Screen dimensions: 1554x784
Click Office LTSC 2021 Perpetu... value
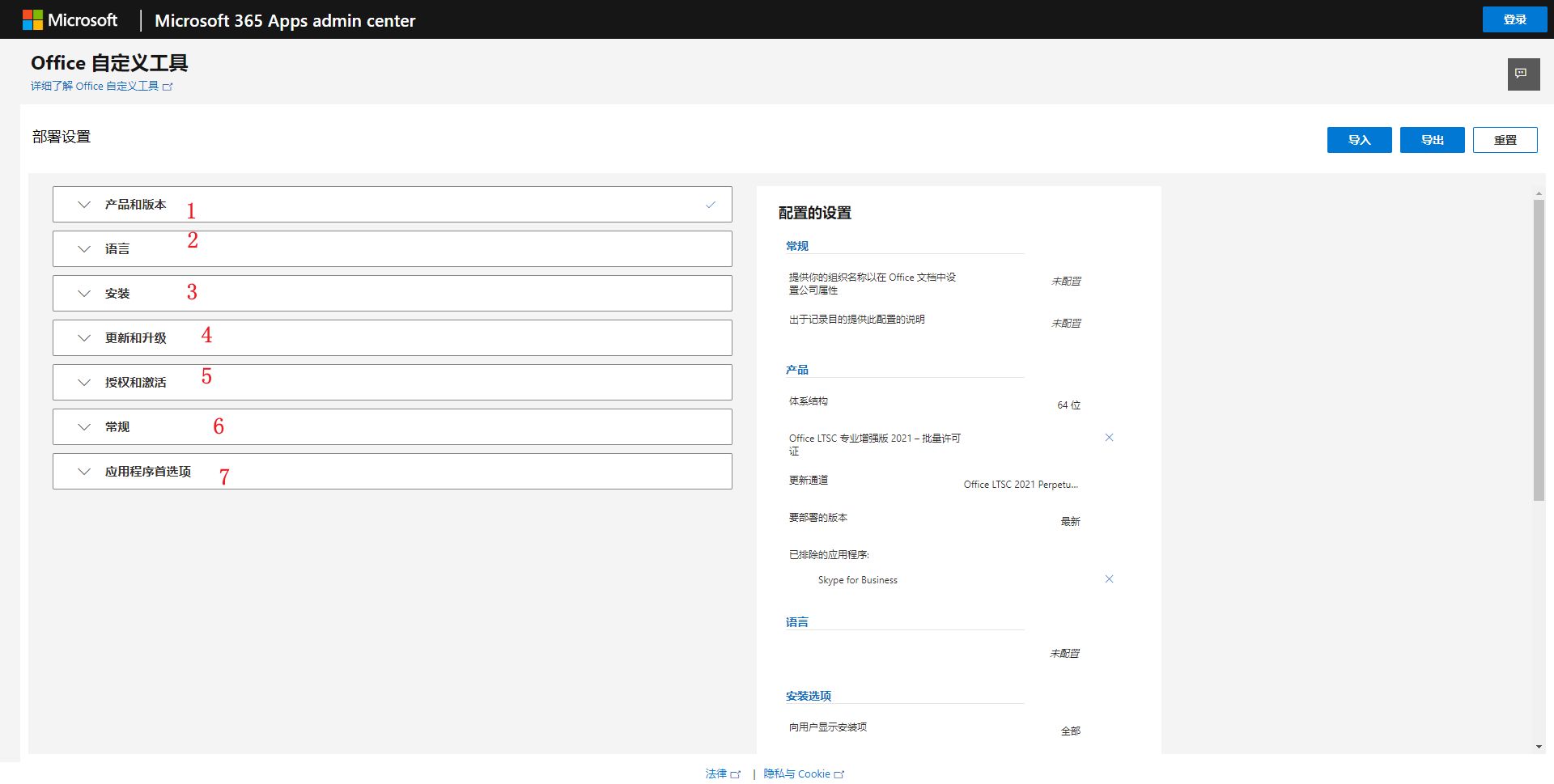1021,485
